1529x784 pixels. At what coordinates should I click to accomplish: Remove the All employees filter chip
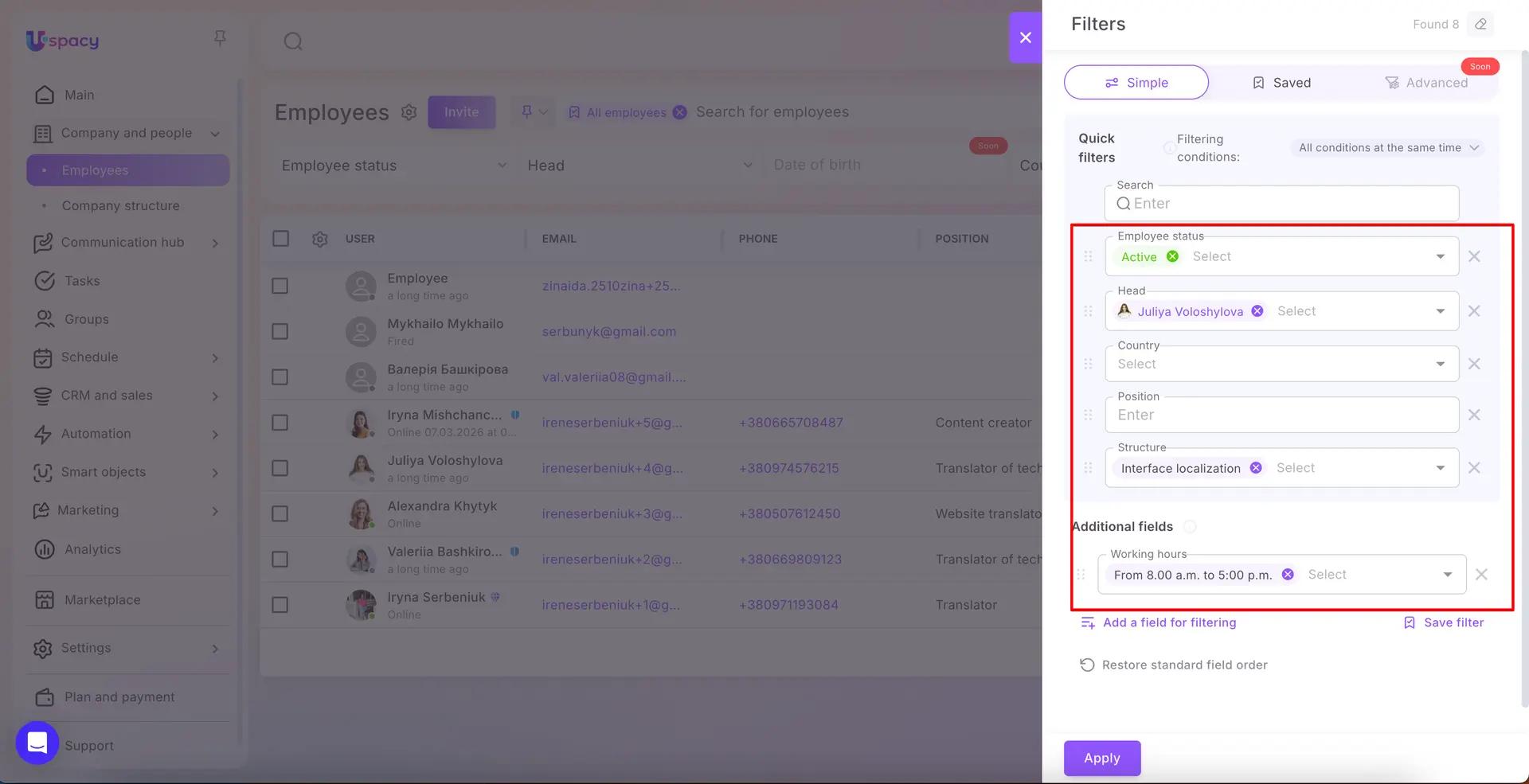point(679,112)
